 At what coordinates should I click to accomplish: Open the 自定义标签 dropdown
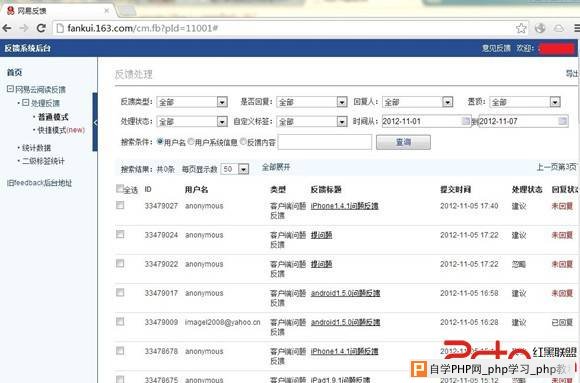coord(312,121)
